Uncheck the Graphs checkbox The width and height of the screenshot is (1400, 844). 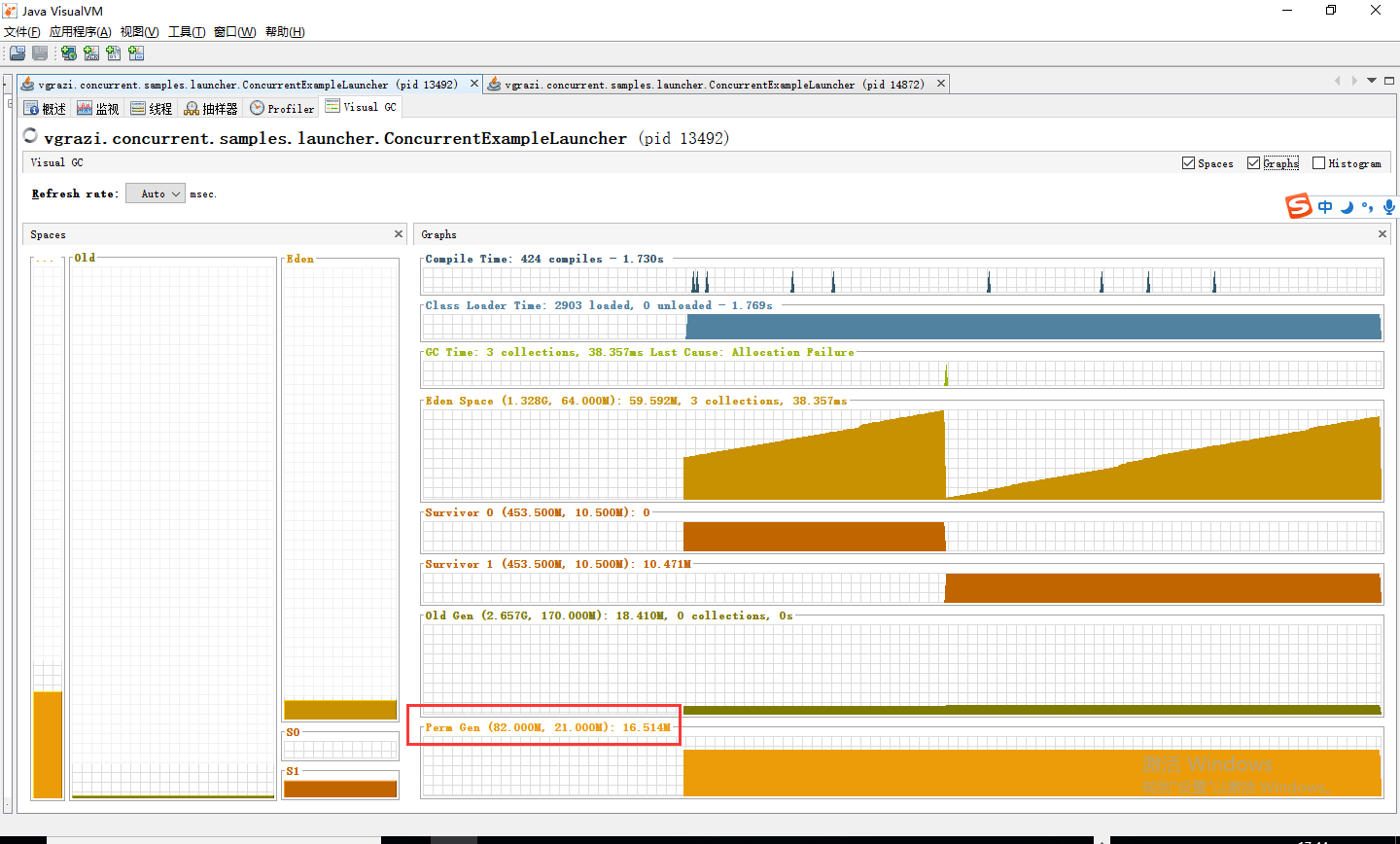click(1253, 163)
